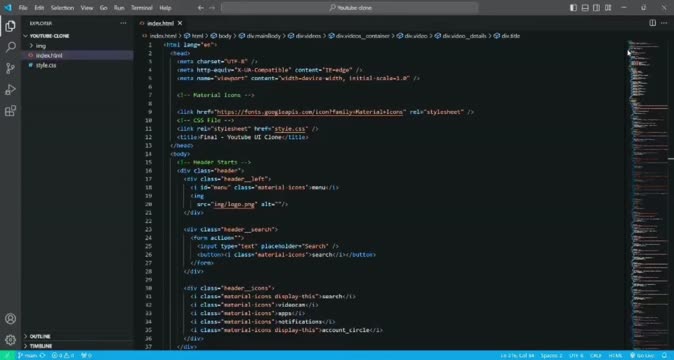Click the Spaces indentation status entry
Screen dimensions: 674x360
point(551,355)
